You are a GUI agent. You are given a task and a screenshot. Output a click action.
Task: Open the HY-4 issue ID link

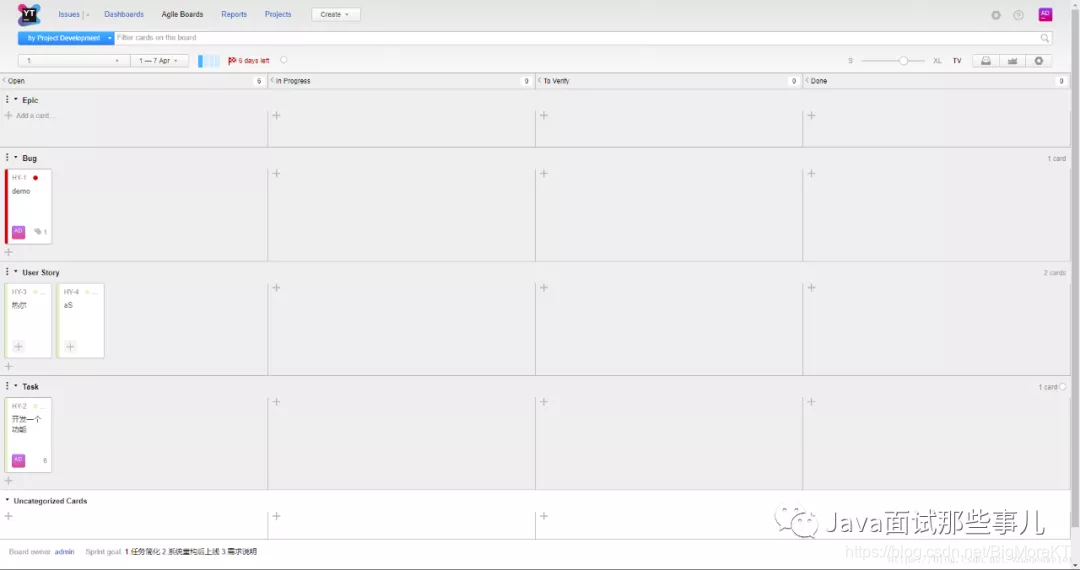tap(72, 292)
